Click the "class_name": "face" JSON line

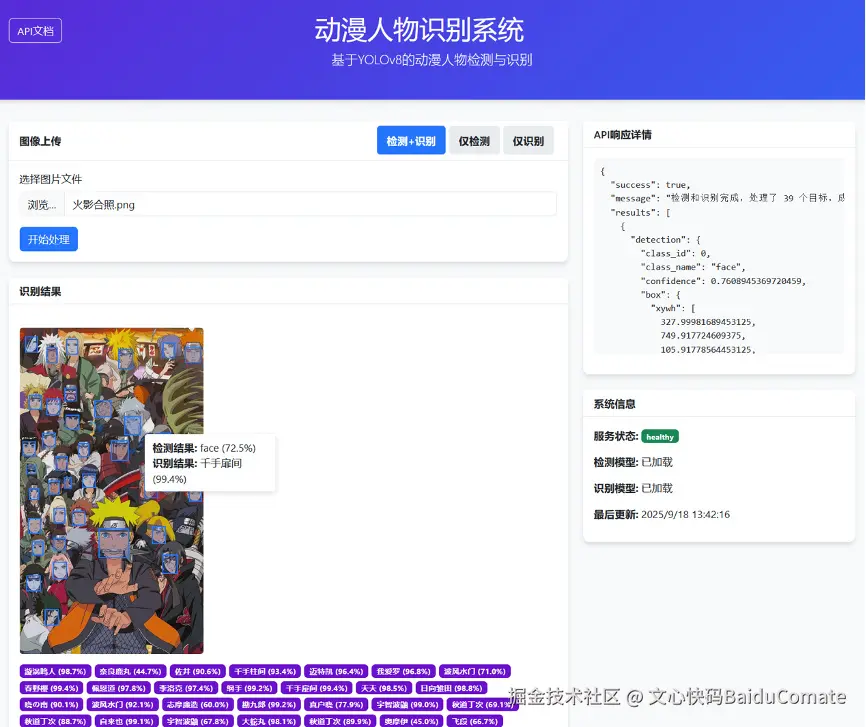click(x=693, y=267)
